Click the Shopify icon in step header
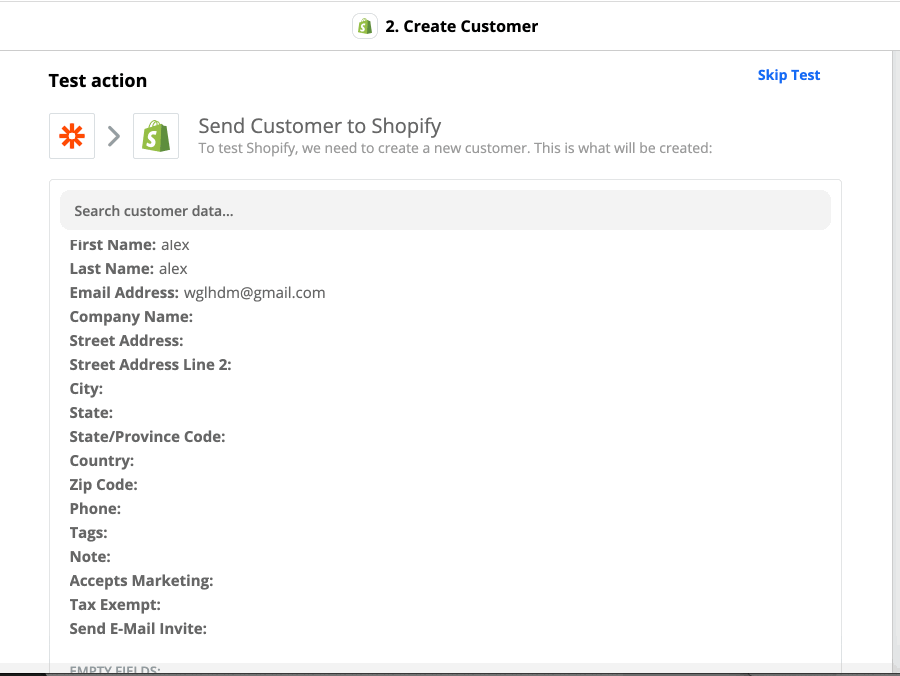 364,26
